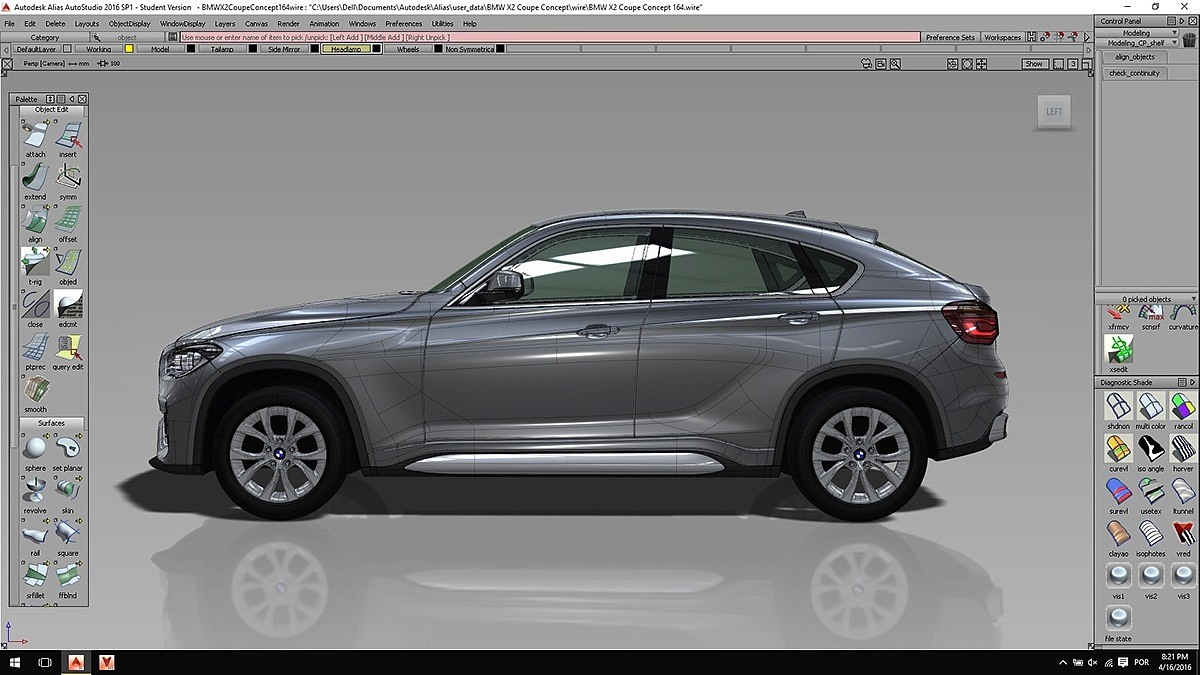Screen dimensions: 1200x675
Task: Open the check_continuity shelf tab
Action: click(x=1134, y=73)
